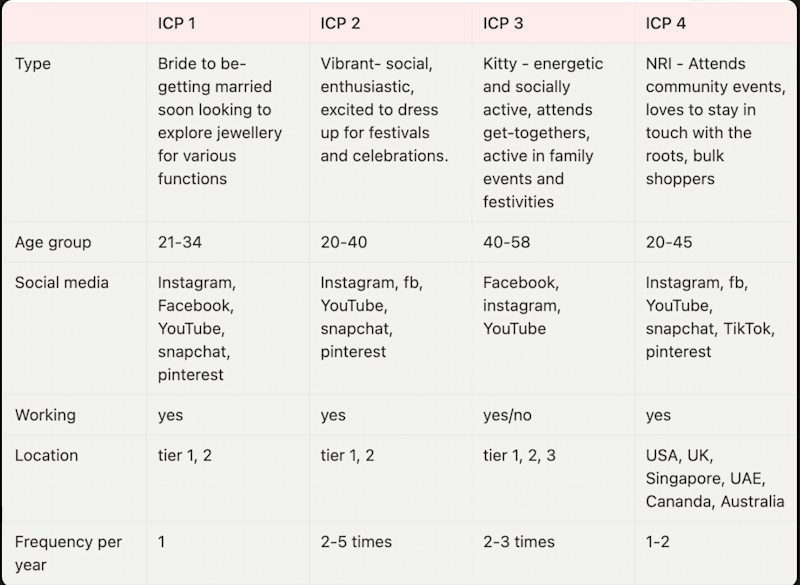Click the Working row label
This screenshot has width=800, height=585.
coord(45,415)
